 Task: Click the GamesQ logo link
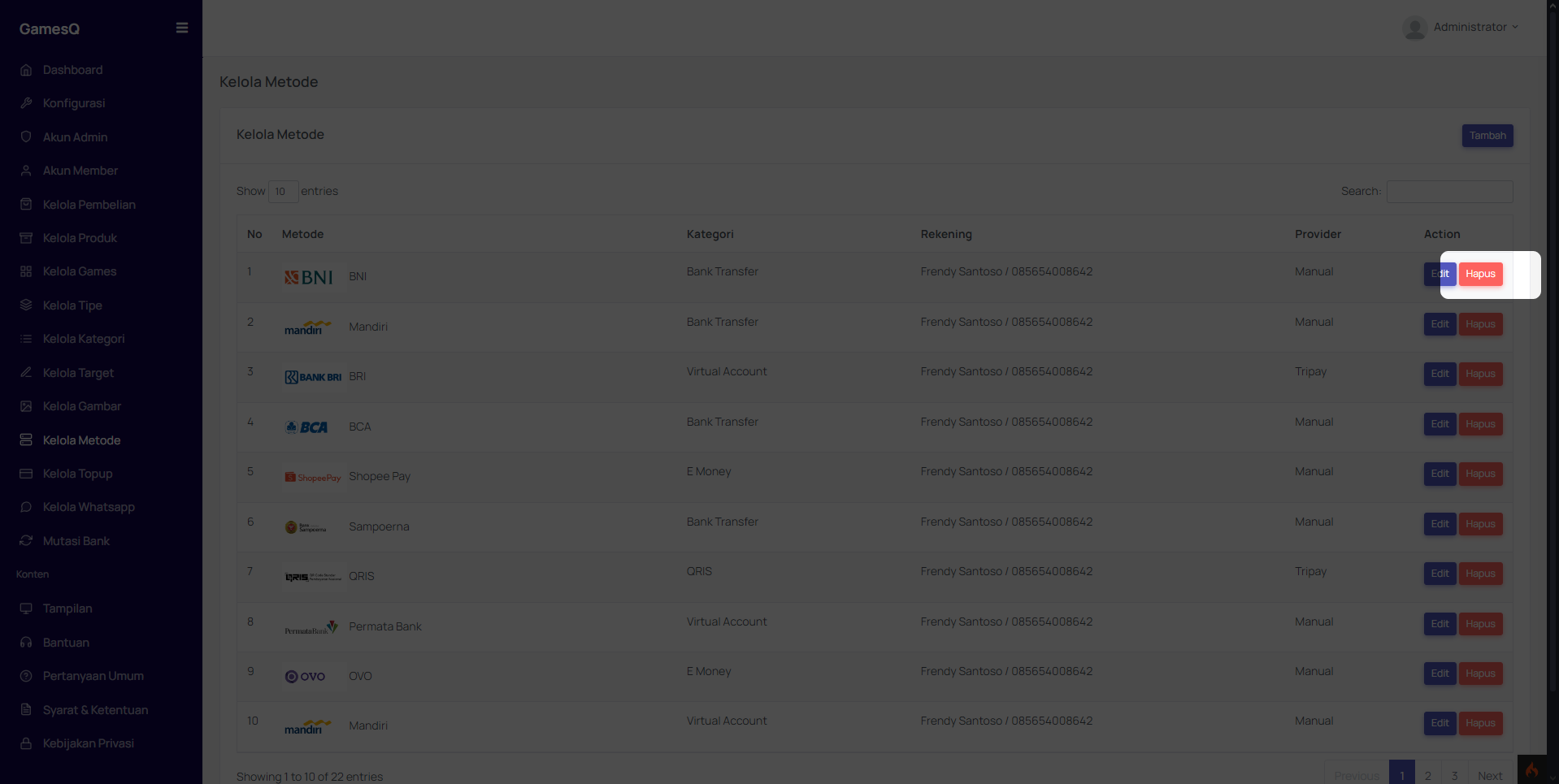(x=50, y=28)
